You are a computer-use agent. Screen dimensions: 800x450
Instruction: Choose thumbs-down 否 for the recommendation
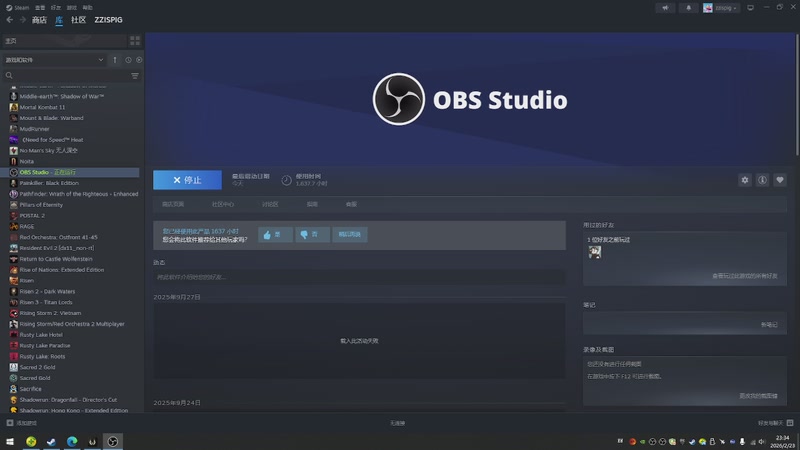click(312, 234)
